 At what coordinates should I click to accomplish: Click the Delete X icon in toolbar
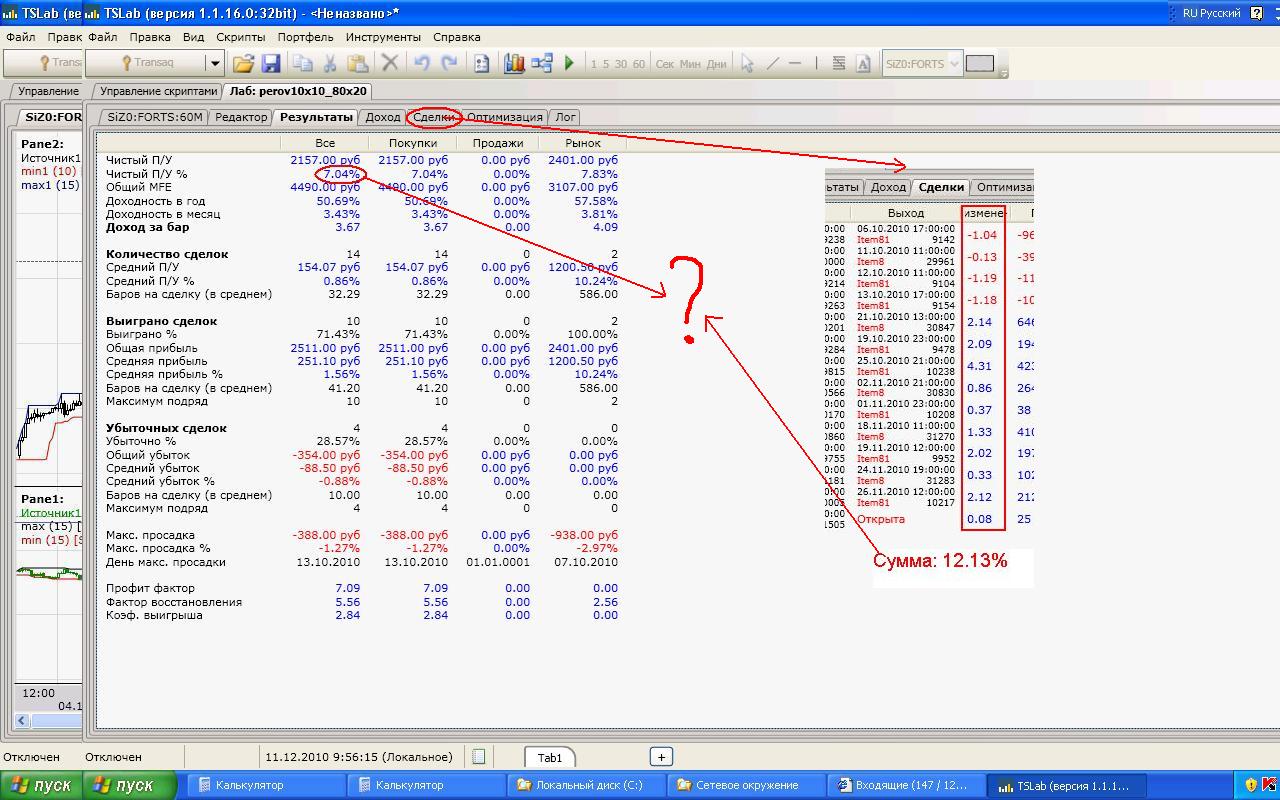tap(390, 63)
